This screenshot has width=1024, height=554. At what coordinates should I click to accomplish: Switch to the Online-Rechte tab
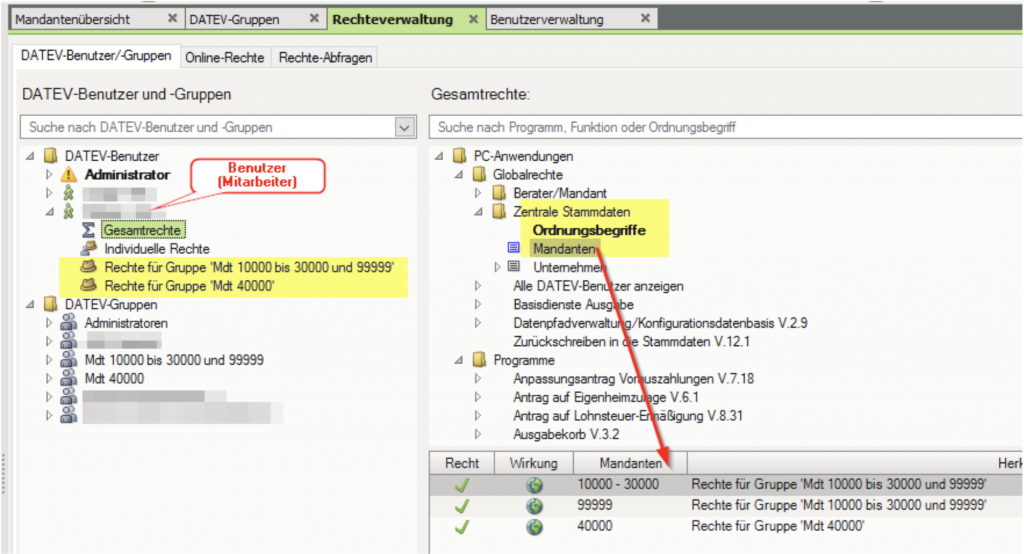click(225, 57)
